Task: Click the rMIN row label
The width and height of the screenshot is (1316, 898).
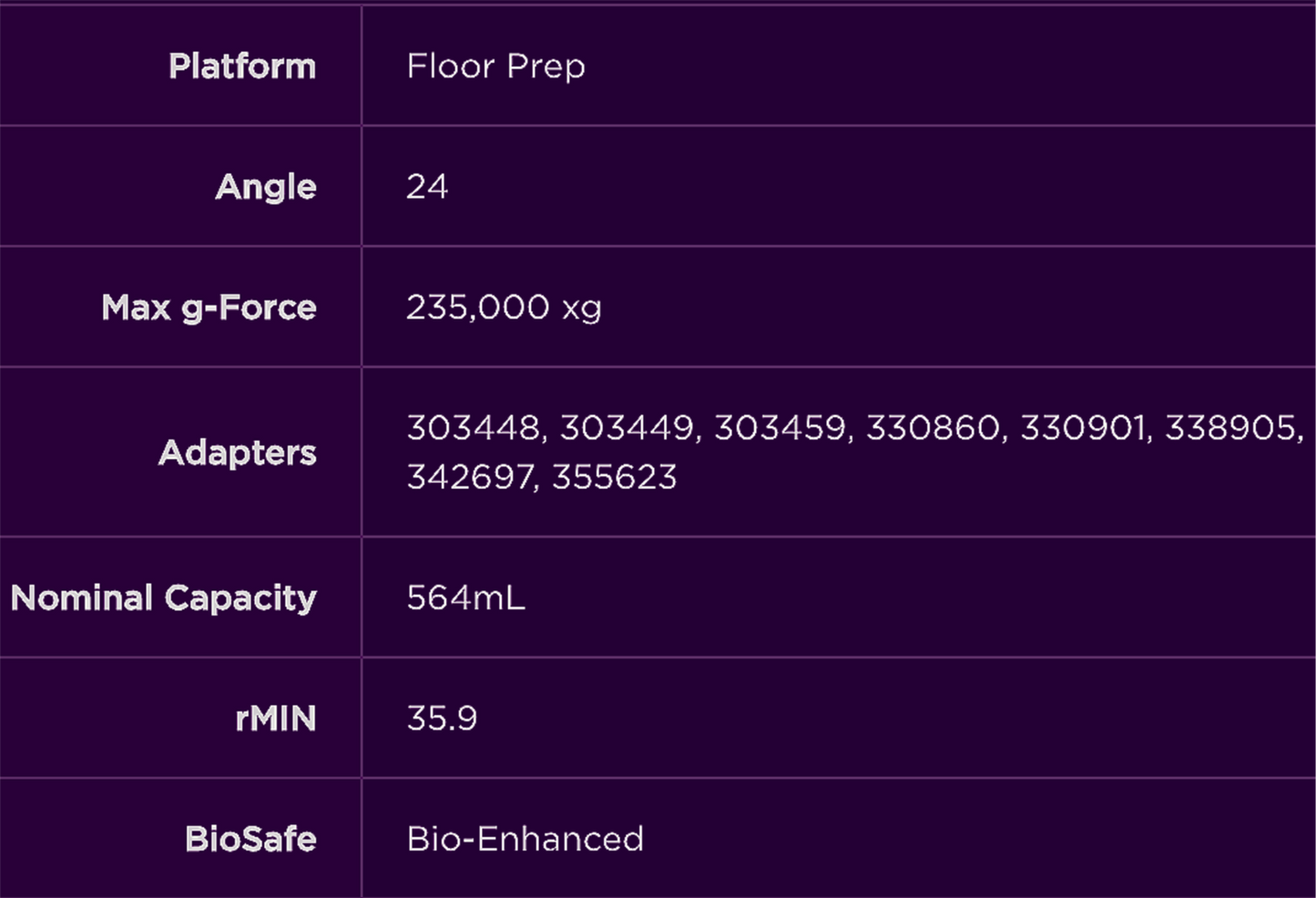Action: (x=275, y=719)
